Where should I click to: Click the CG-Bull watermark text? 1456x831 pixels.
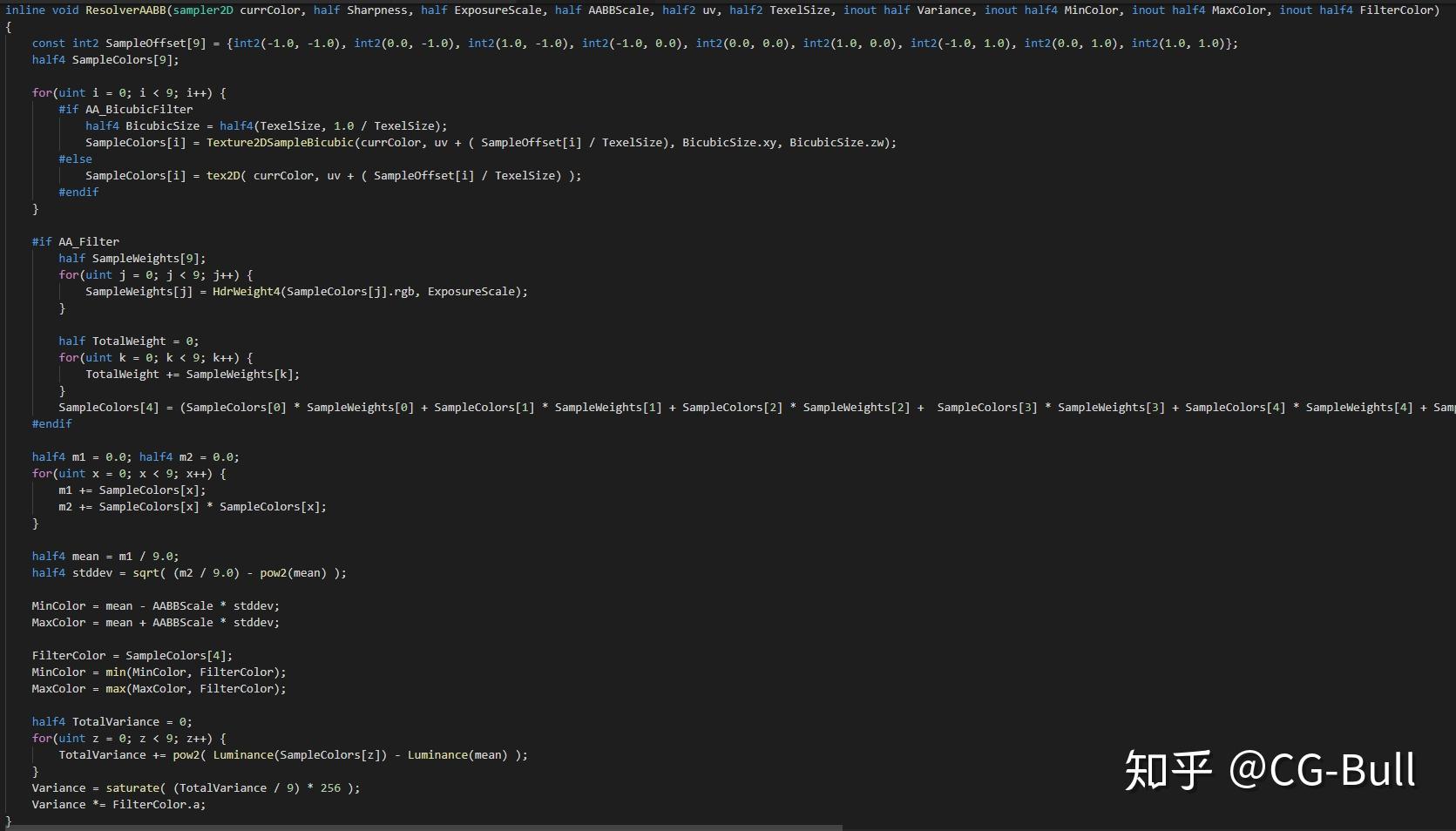coord(1322,770)
